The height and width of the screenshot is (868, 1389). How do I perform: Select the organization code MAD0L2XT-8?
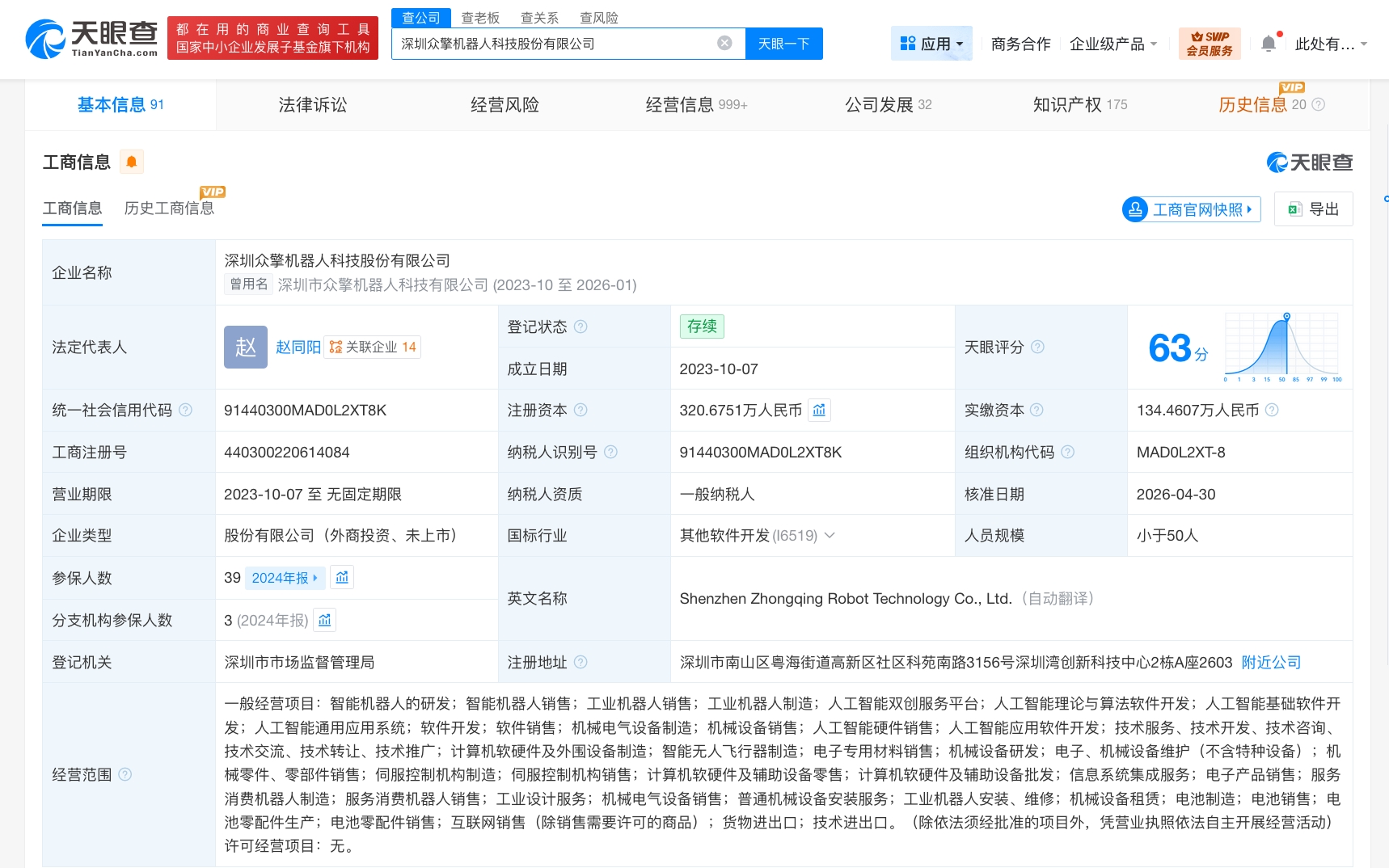(1180, 452)
